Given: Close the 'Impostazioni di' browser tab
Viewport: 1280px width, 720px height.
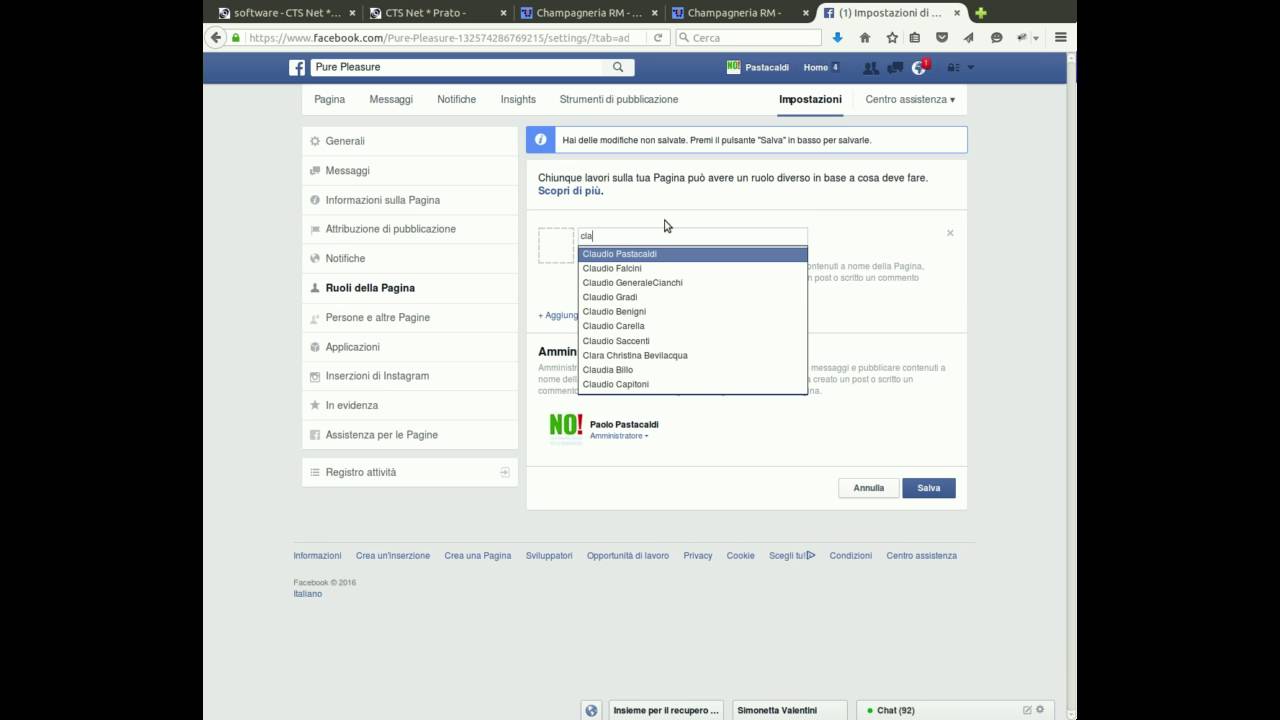Looking at the screenshot, I should point(955,13).
